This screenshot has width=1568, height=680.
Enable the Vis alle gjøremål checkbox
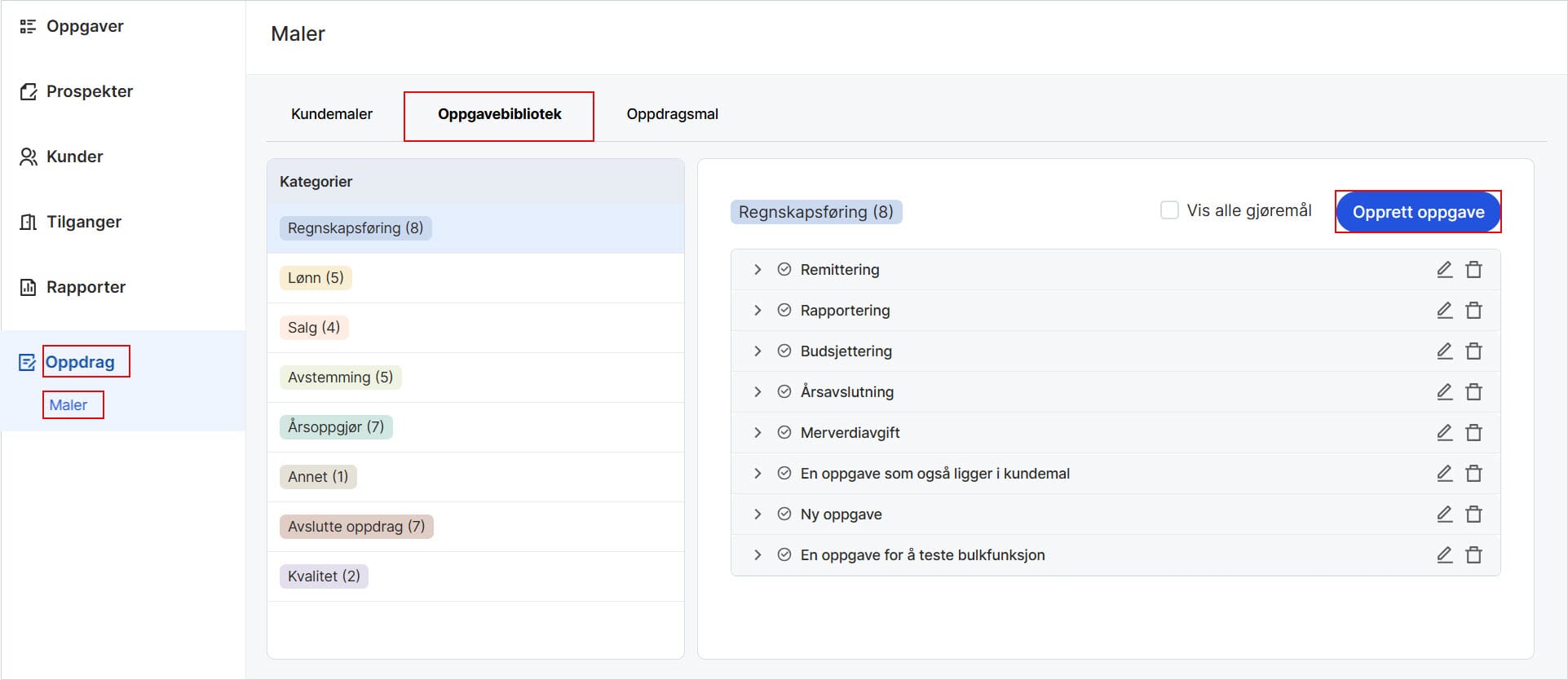coord(1169,210)
